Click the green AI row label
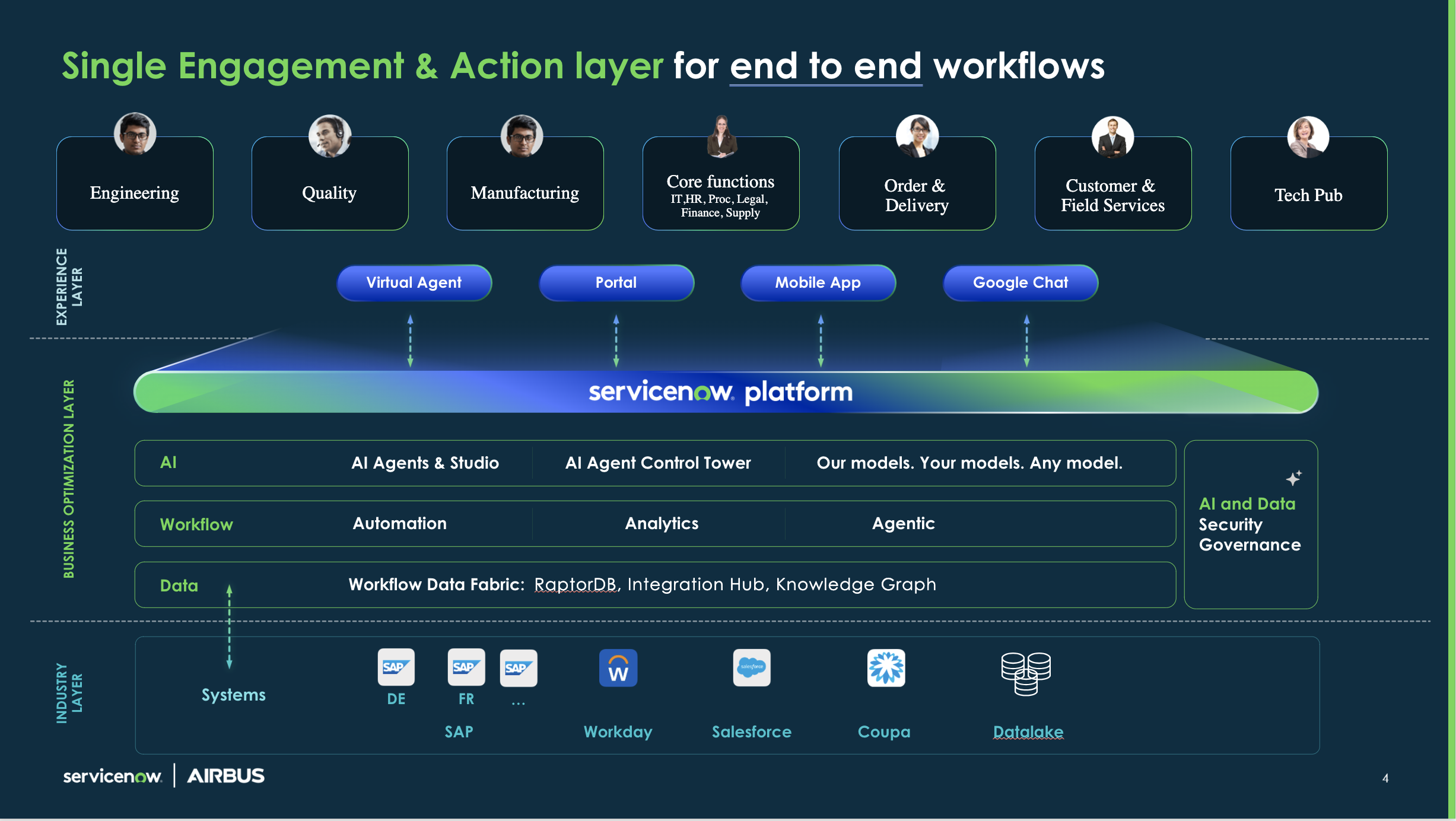Image resolution: width=1456 pixels, height=821 pixels. point(168,462)
